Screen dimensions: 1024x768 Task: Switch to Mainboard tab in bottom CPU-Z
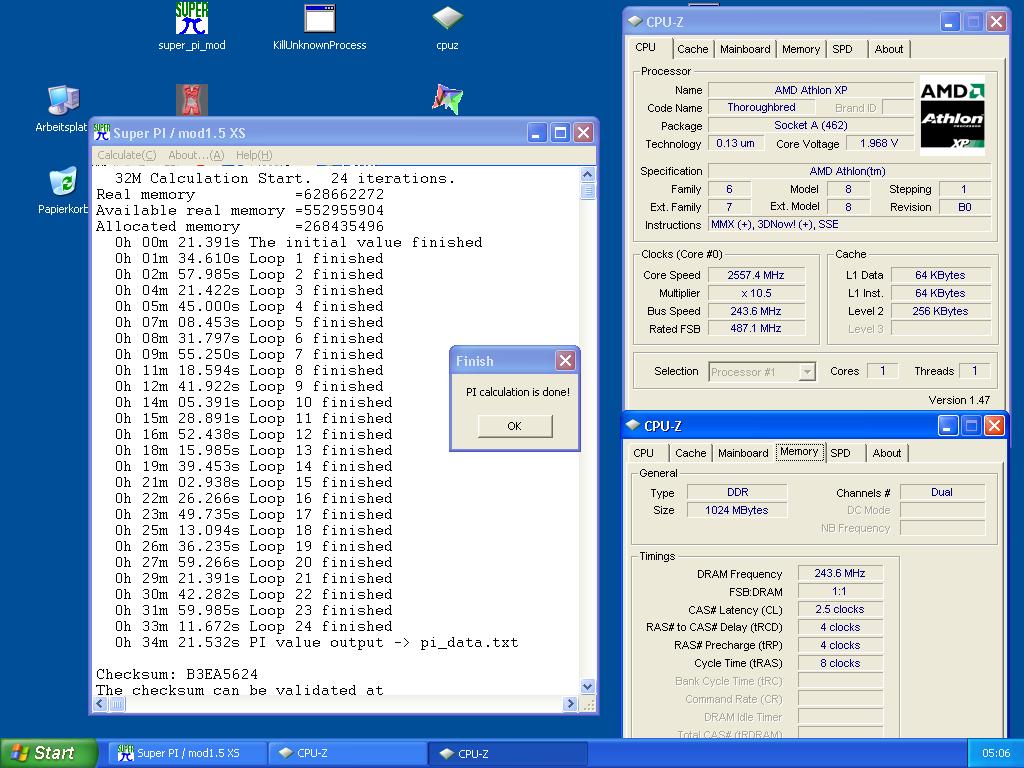pos(743,453)
